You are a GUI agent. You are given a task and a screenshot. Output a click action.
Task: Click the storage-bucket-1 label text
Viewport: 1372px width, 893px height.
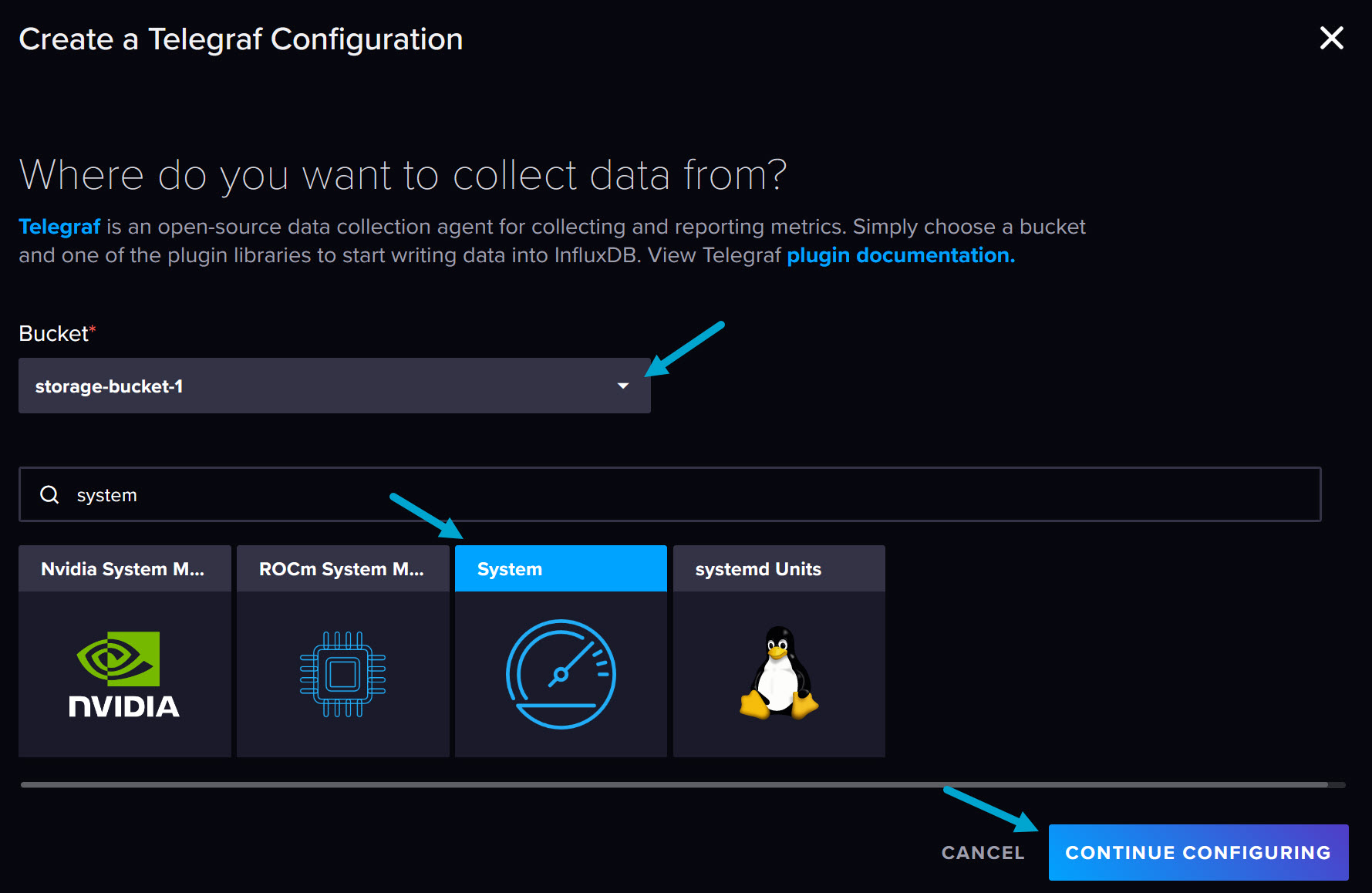tap(109, 386)
